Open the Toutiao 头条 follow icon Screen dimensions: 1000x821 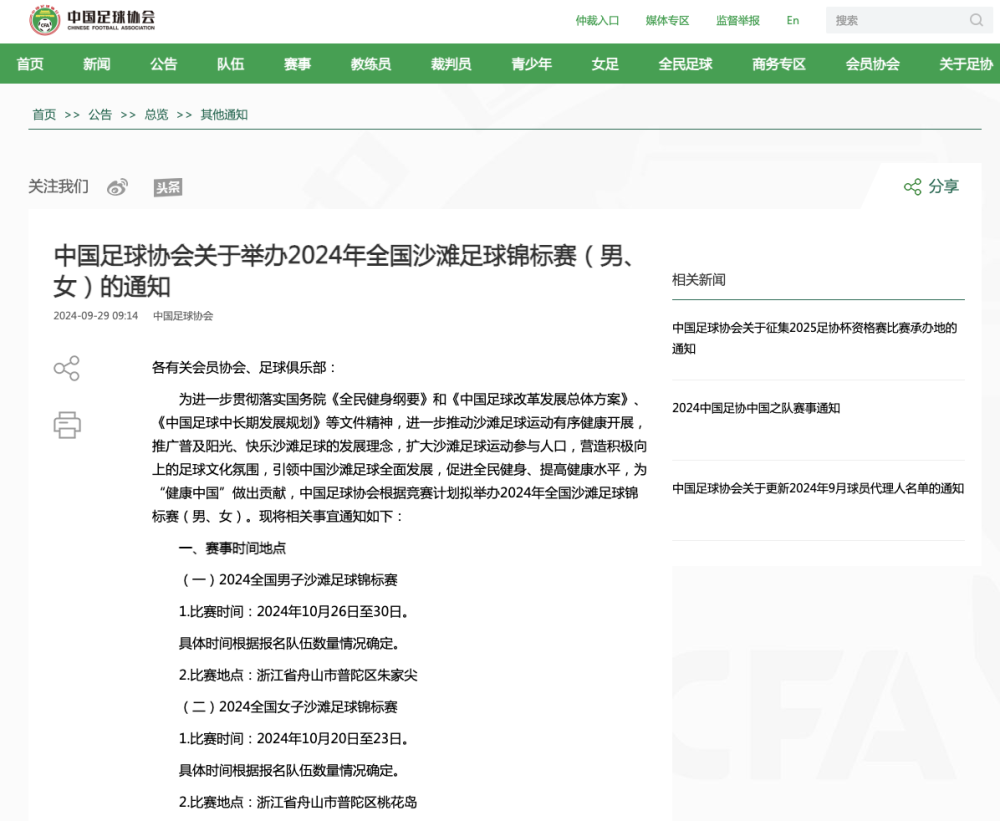coord(168,187)
